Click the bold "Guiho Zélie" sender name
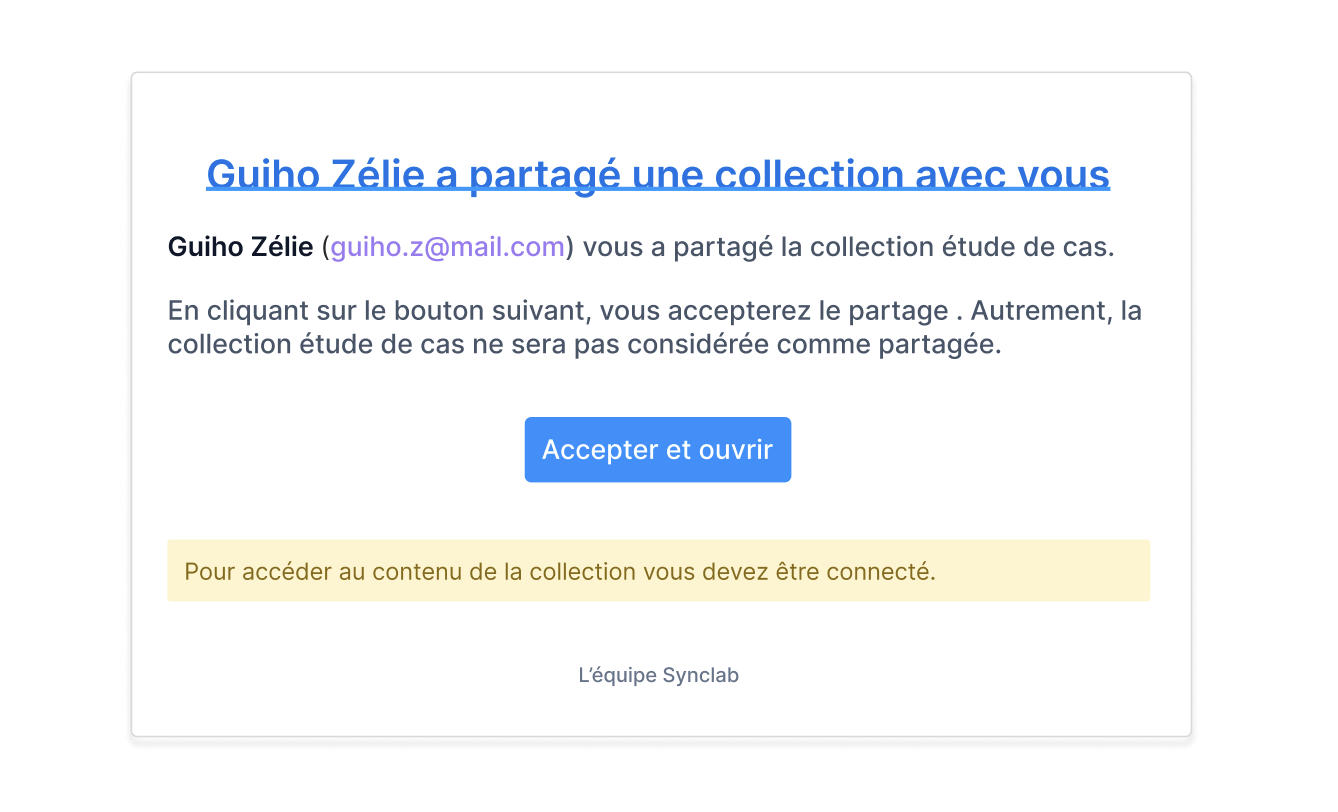The height and width of the screenshot is (812, 1338). click(x=240, y=247)
